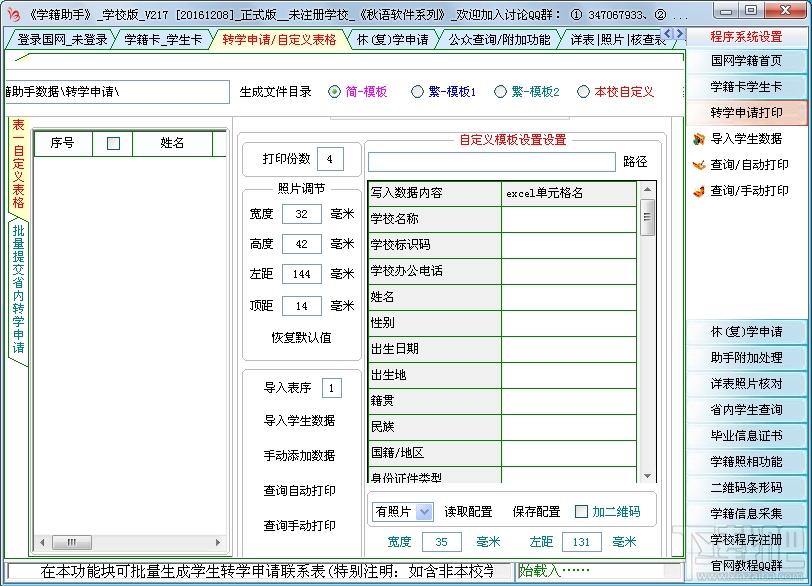812x586 pixels.
Task: Open 程序系统设置 in the sidebar
Action: coord(746,37)
